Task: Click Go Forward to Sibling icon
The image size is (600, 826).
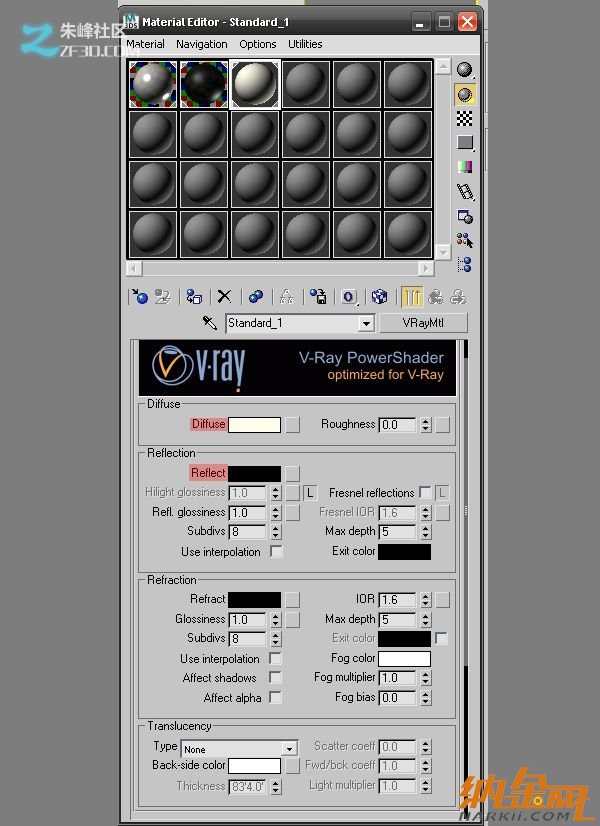Action: [x=458, y=297]
